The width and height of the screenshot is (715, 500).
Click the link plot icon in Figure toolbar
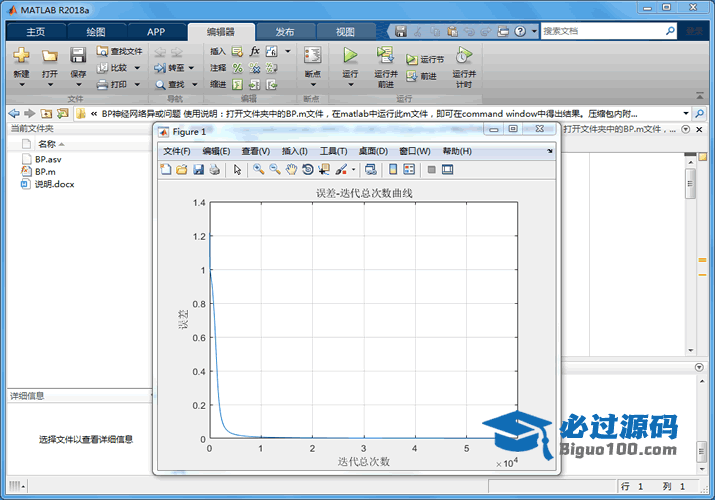[371, 170]
